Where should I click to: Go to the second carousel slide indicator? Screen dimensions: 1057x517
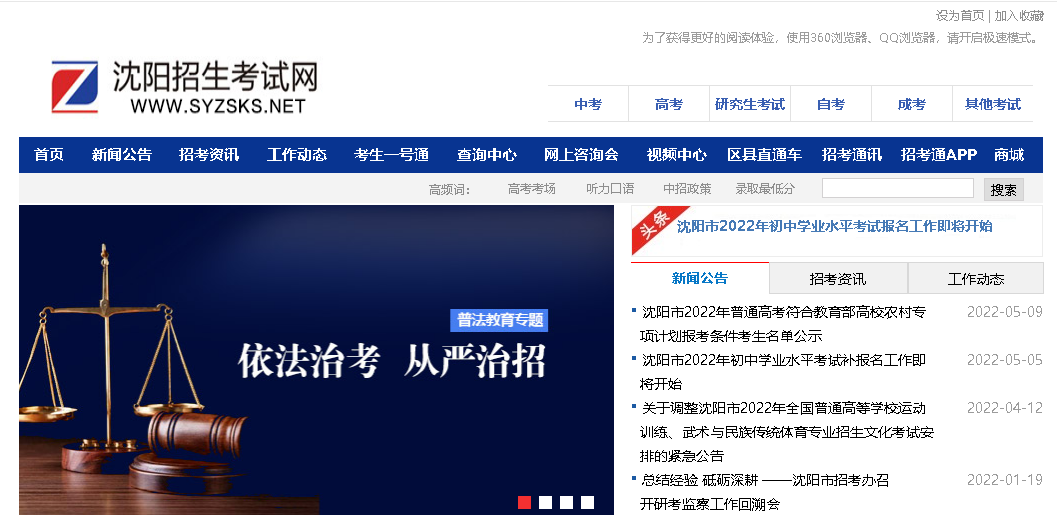(545, 502)
